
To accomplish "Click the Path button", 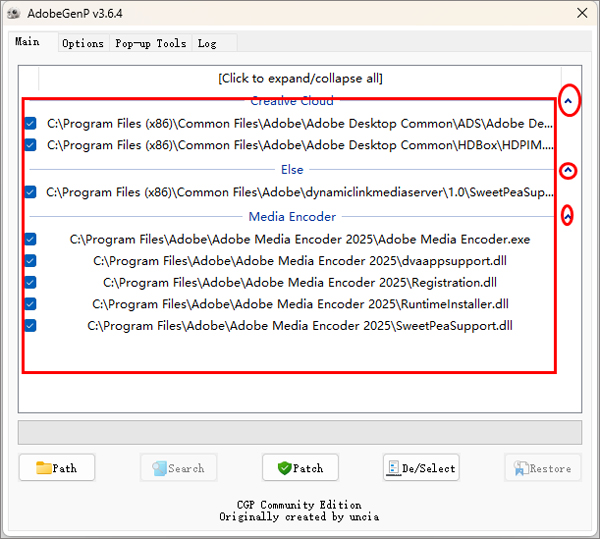I will pos(57,467).
